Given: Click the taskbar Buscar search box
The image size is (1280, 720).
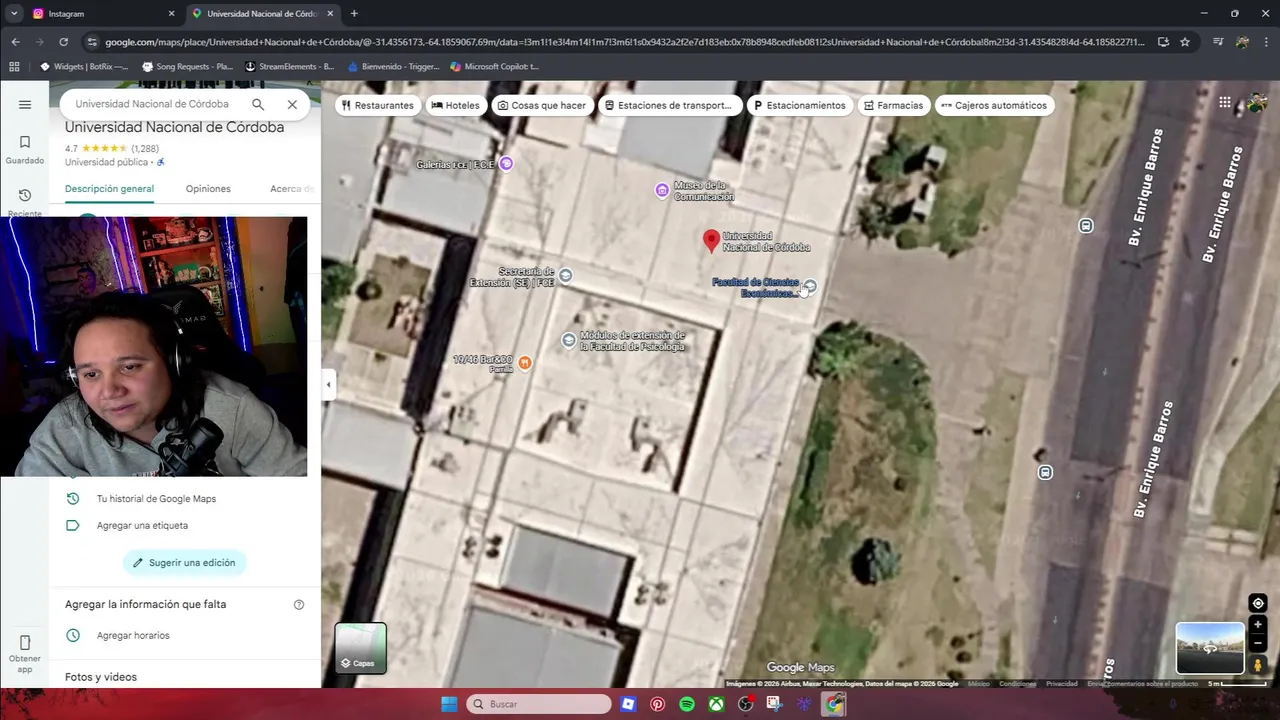Looking at the screenshot, I should (x=539, y=704).
